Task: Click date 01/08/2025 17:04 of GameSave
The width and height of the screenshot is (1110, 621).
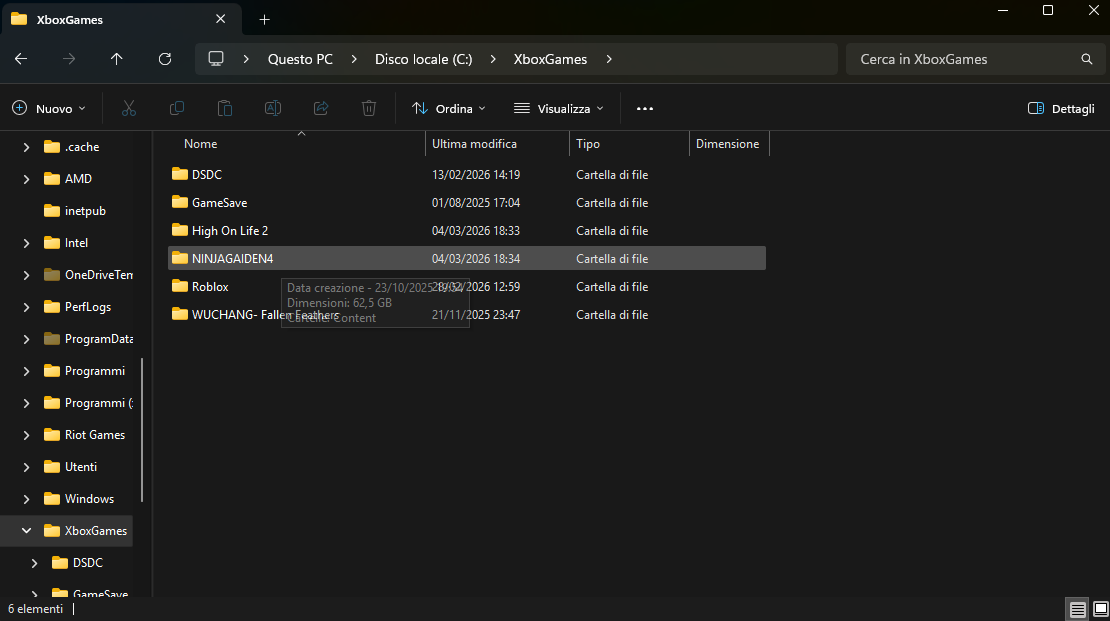Action: (476, 203)
